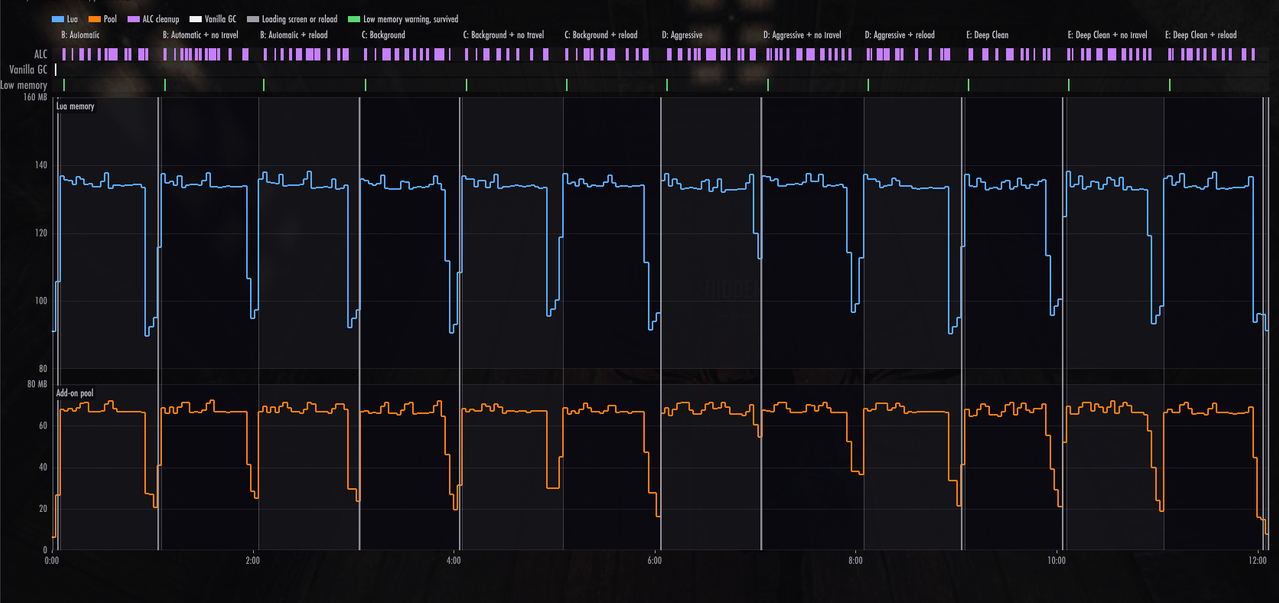The width and height of the screenshot is (1279, 603).
Task: Click the 'ALC' event row label
Action: 40,54
